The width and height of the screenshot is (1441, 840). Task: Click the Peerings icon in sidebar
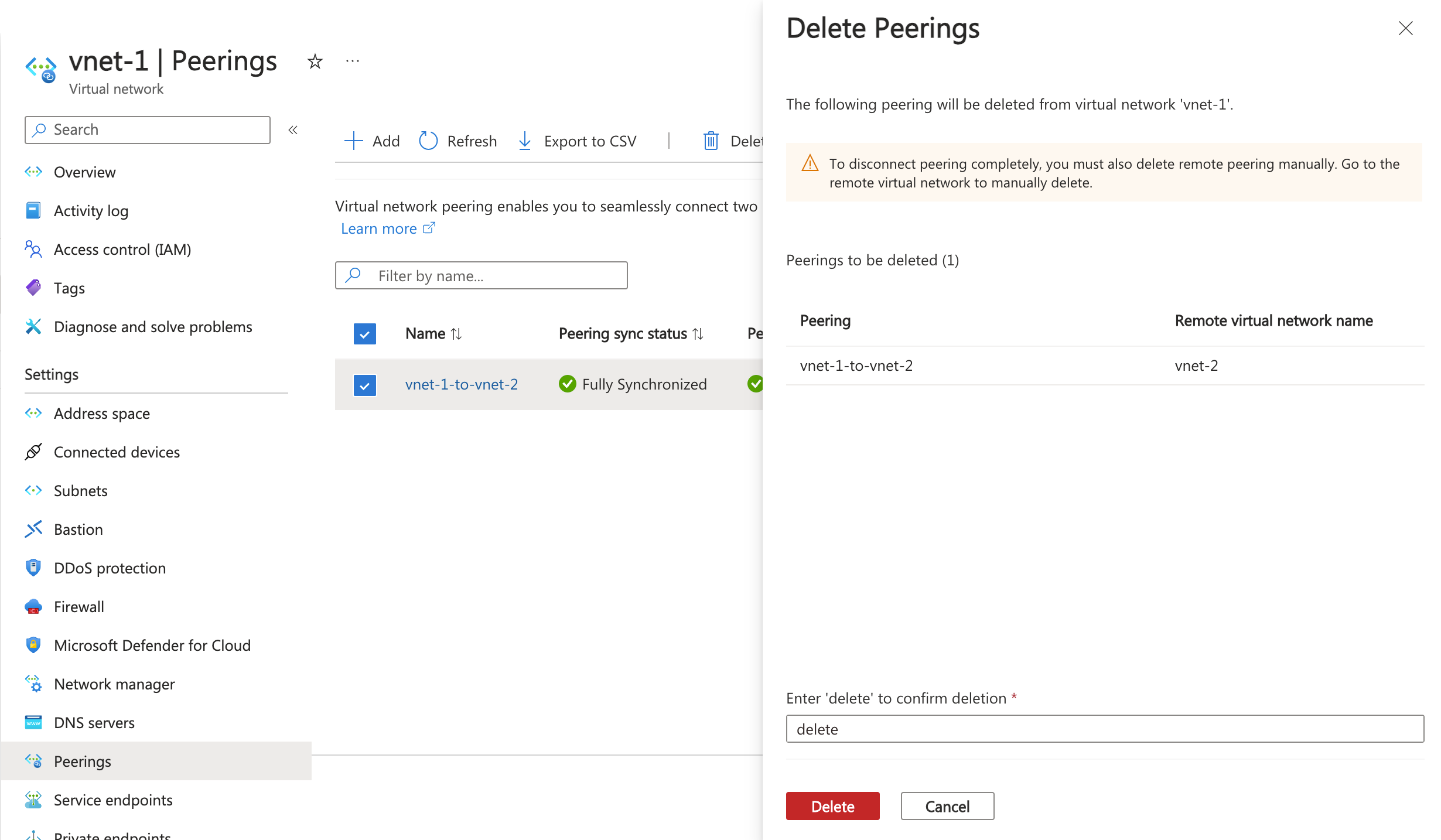click(33, 760)
